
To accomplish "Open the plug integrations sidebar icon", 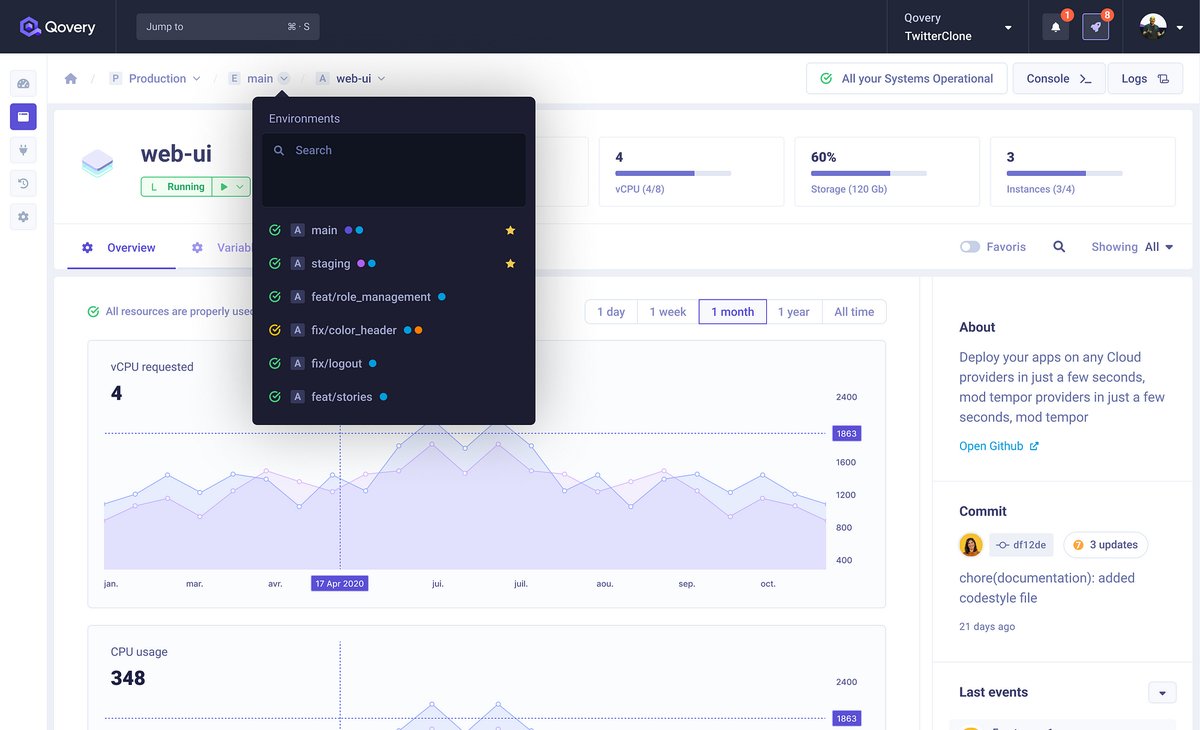I will (x=23, y=150).
